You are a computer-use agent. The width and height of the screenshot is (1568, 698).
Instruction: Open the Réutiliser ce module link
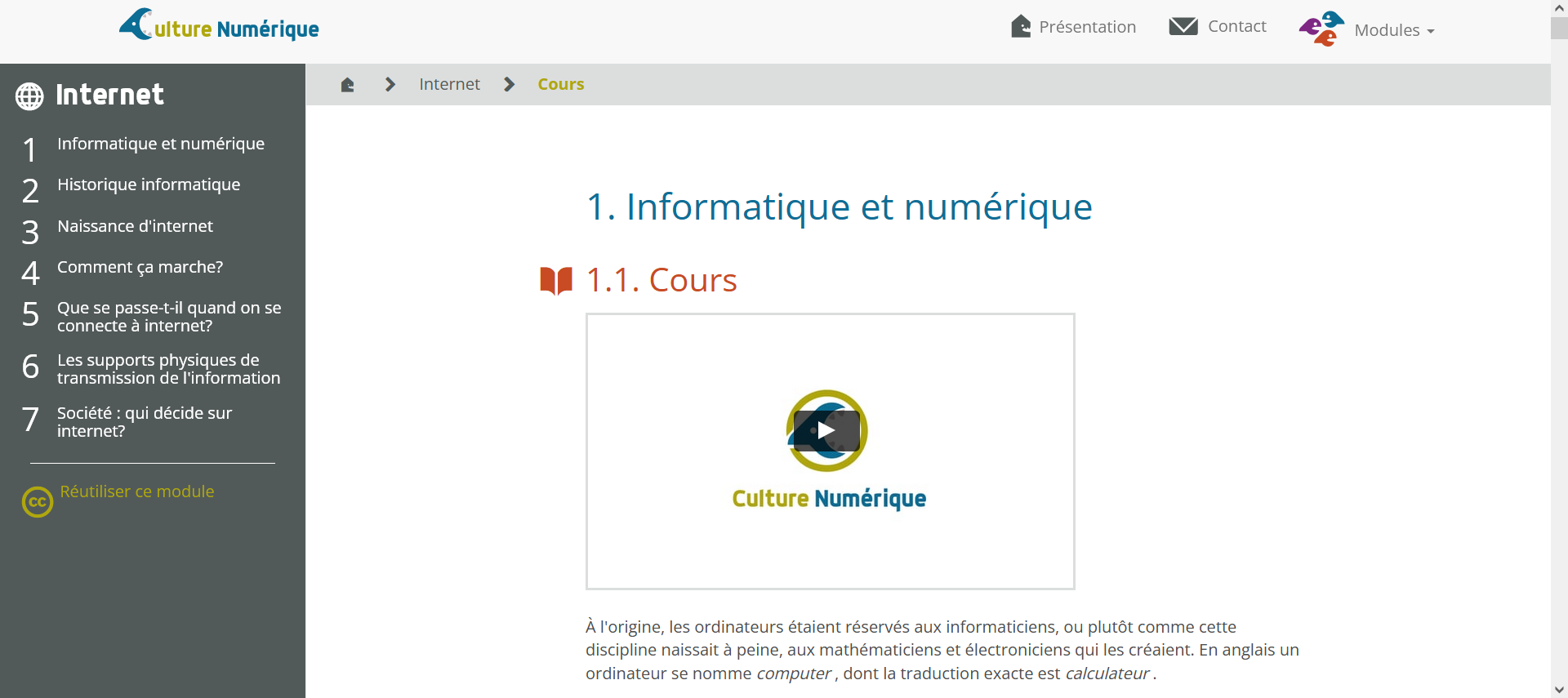(137, 491)
